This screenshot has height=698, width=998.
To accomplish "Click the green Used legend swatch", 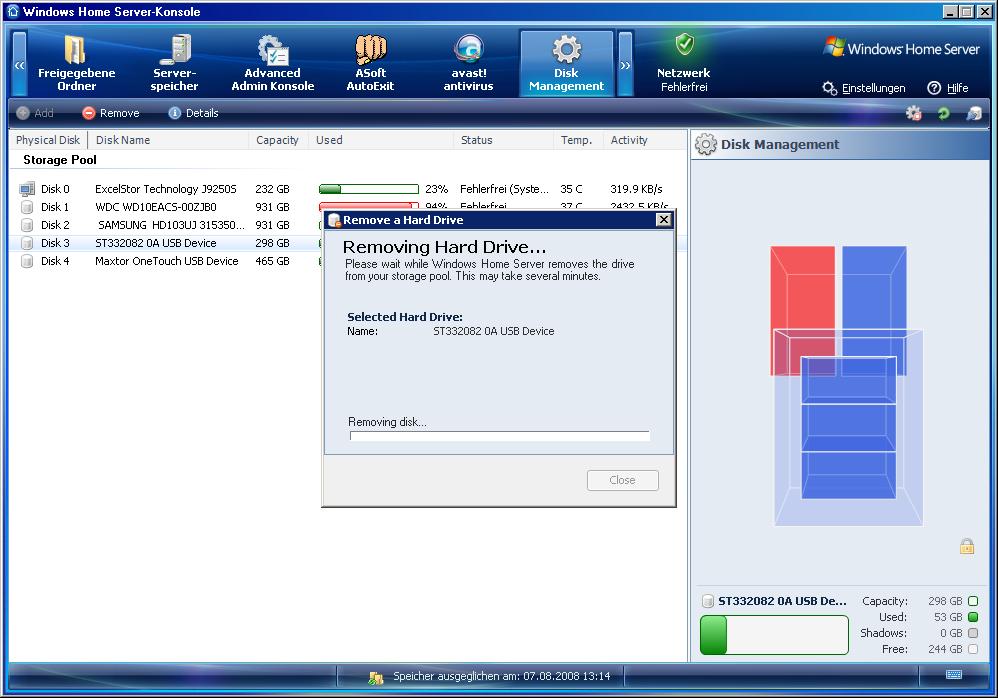I will coord(973,617).
